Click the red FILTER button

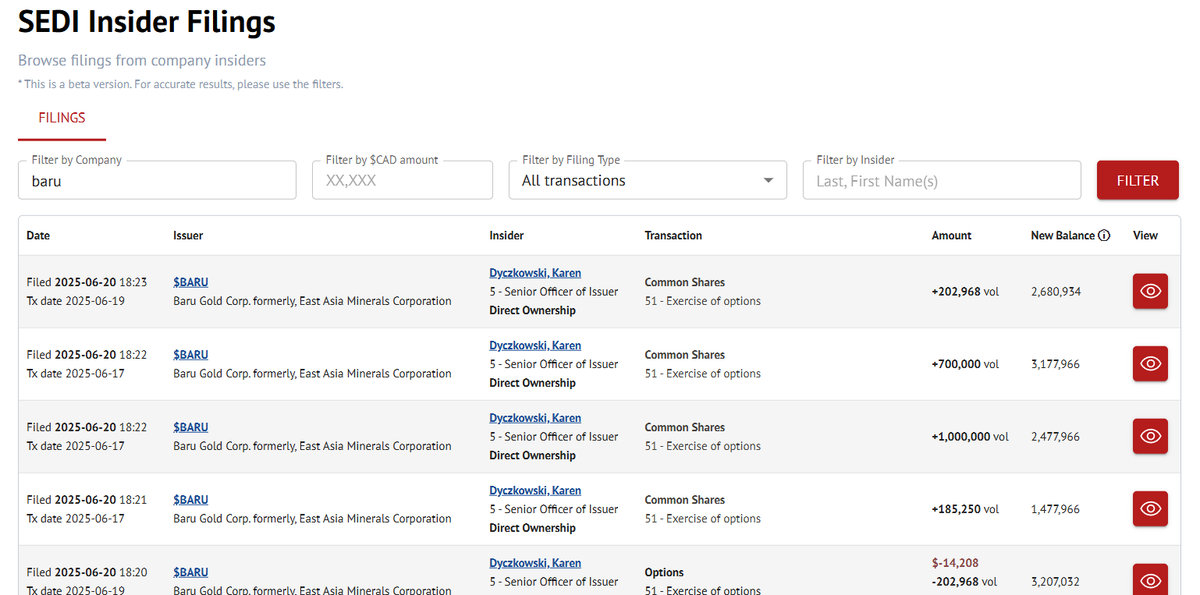click(1138, 180)
